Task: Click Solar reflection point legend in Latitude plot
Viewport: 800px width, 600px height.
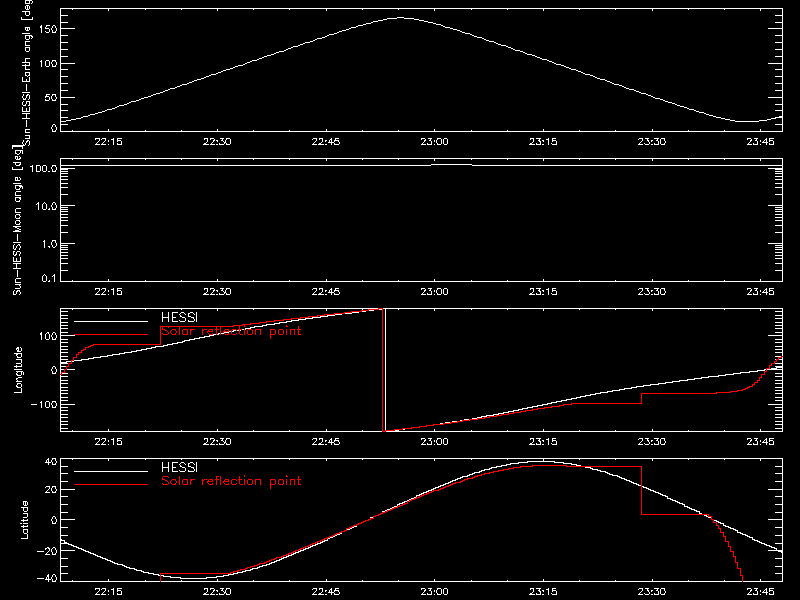Action: pos(231,481)
